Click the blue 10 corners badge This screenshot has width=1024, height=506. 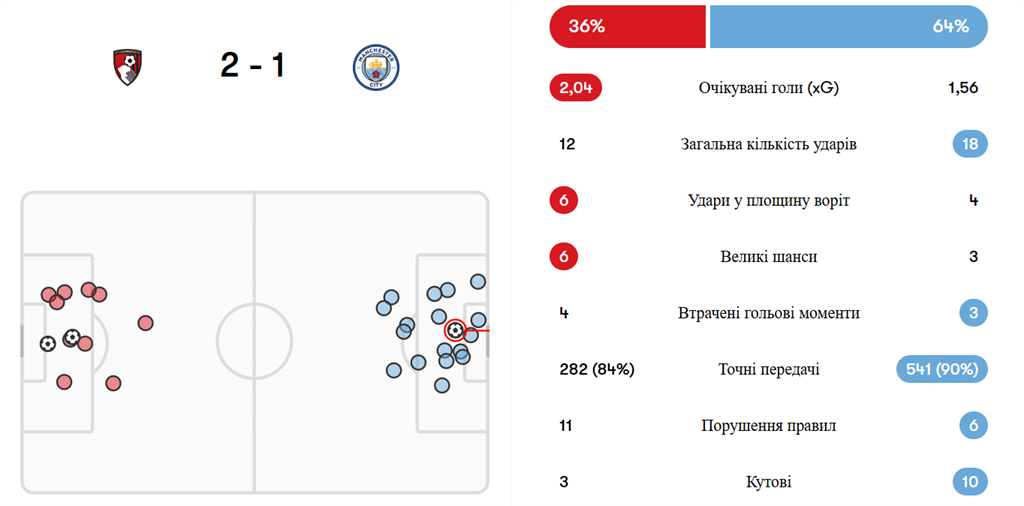tap(970, 482)
